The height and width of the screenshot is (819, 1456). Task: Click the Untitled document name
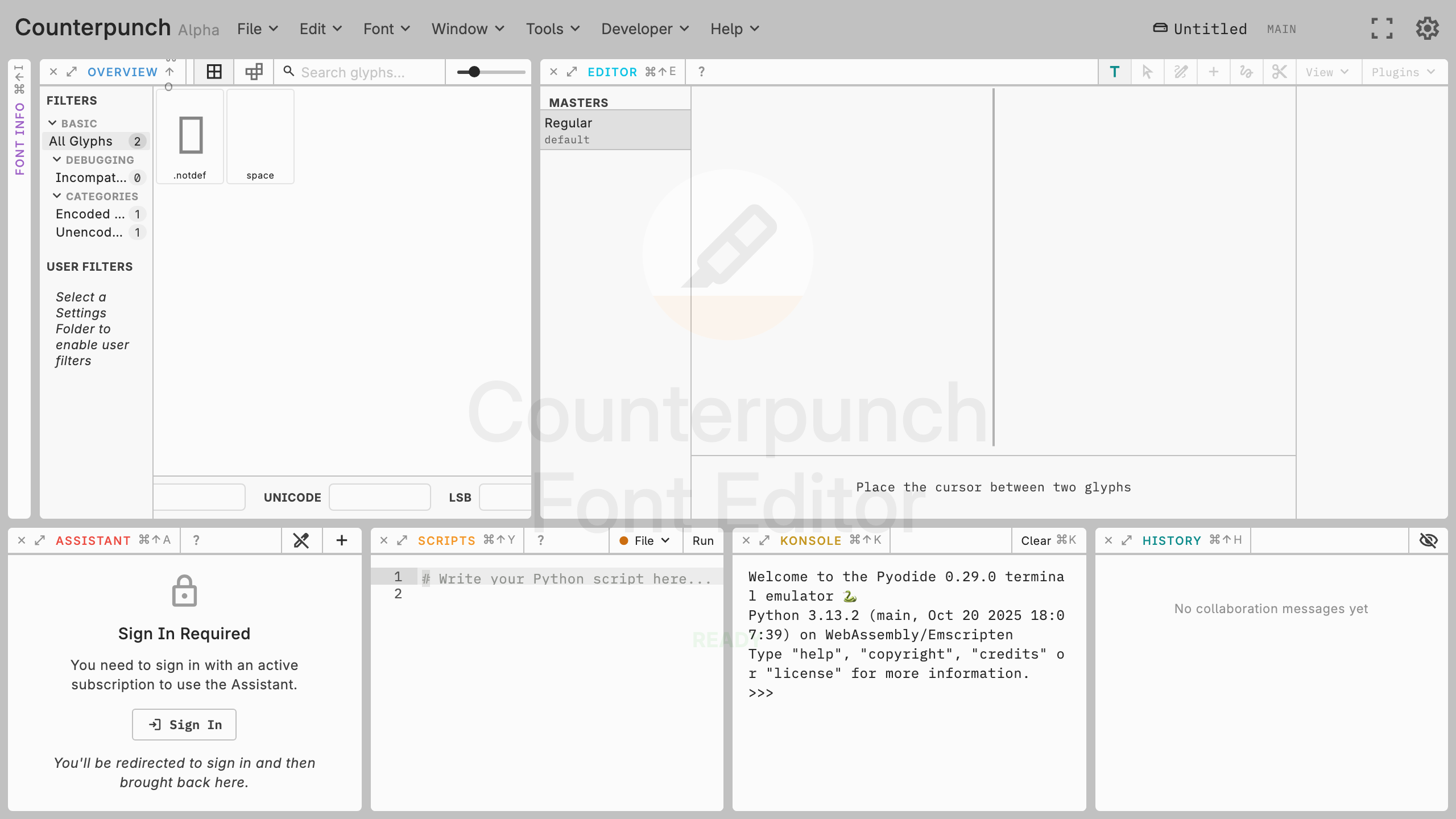1210,28
